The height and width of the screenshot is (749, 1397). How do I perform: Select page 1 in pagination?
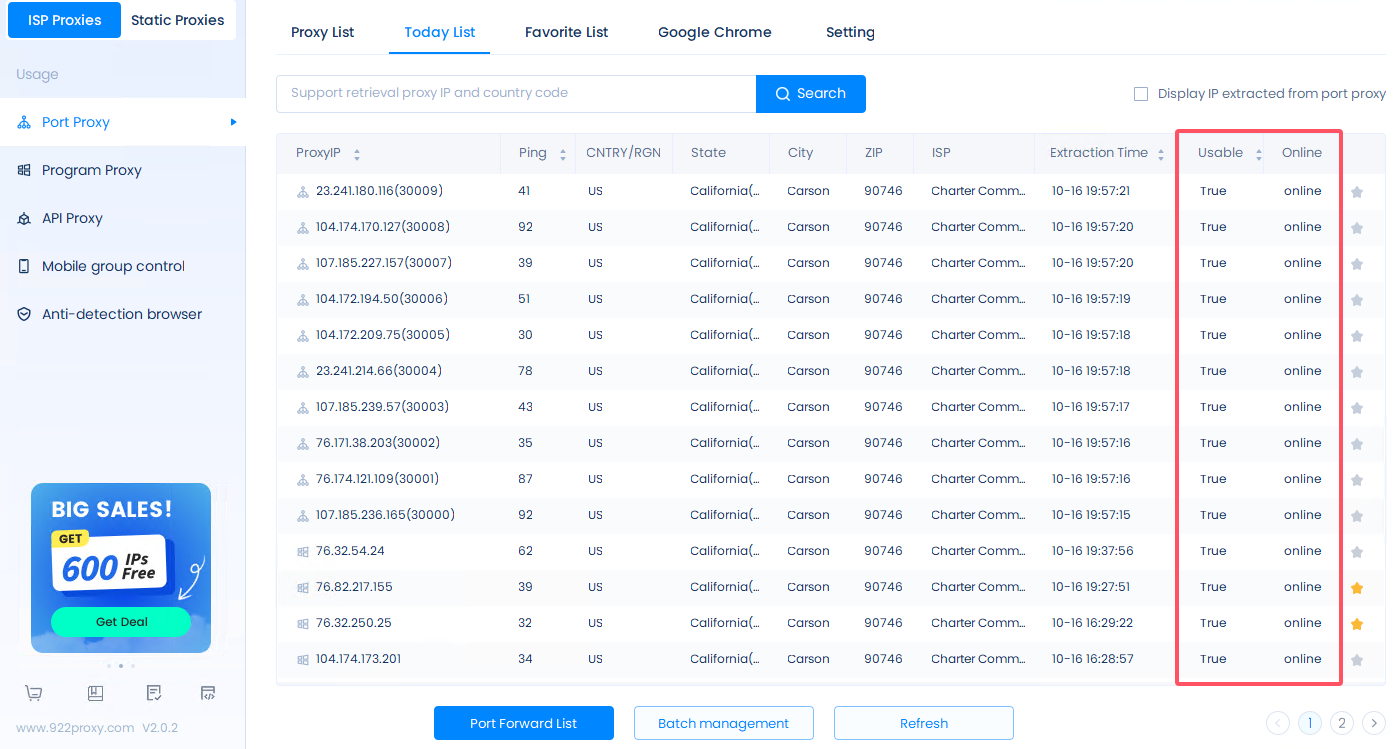pos(1309,723)
